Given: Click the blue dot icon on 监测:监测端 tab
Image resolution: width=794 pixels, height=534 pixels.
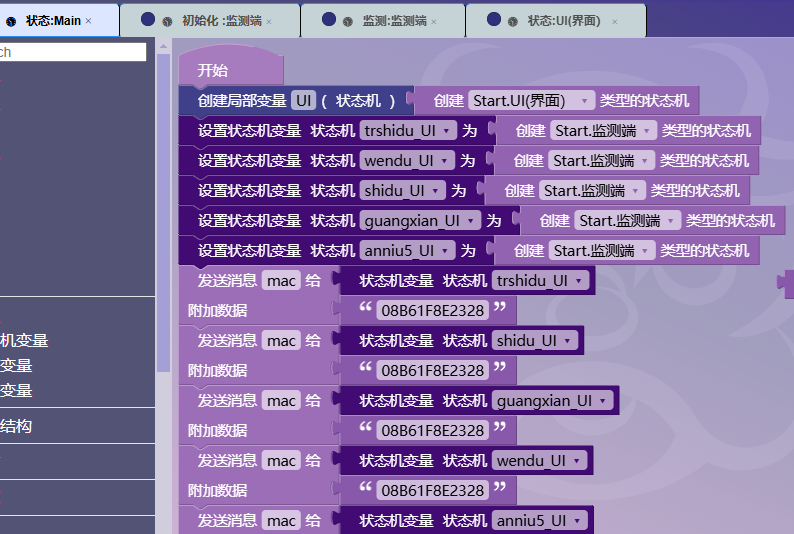Looking at the screenshot, I should [x=329, y=19].
